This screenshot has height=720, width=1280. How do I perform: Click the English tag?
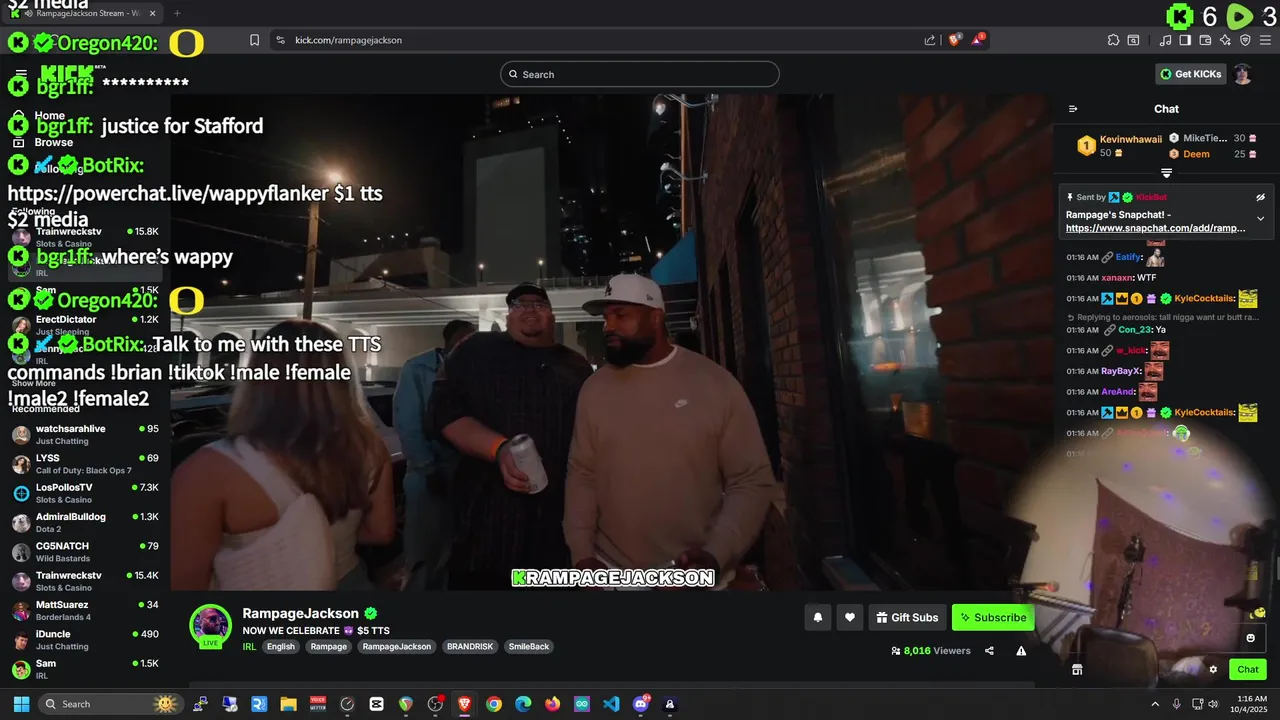[x=281, y=647]
